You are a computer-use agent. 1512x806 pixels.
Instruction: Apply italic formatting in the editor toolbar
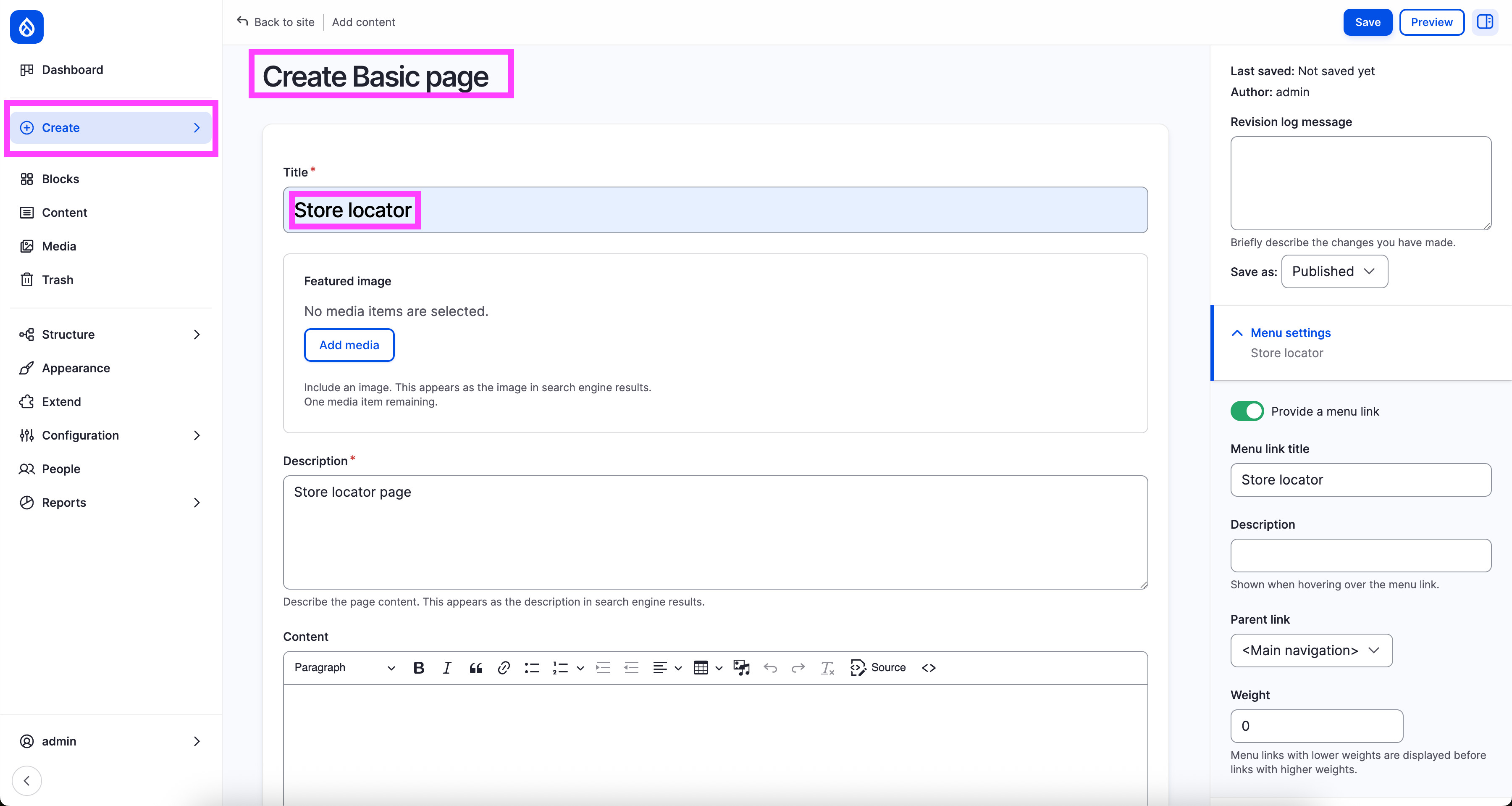(447, 667)
